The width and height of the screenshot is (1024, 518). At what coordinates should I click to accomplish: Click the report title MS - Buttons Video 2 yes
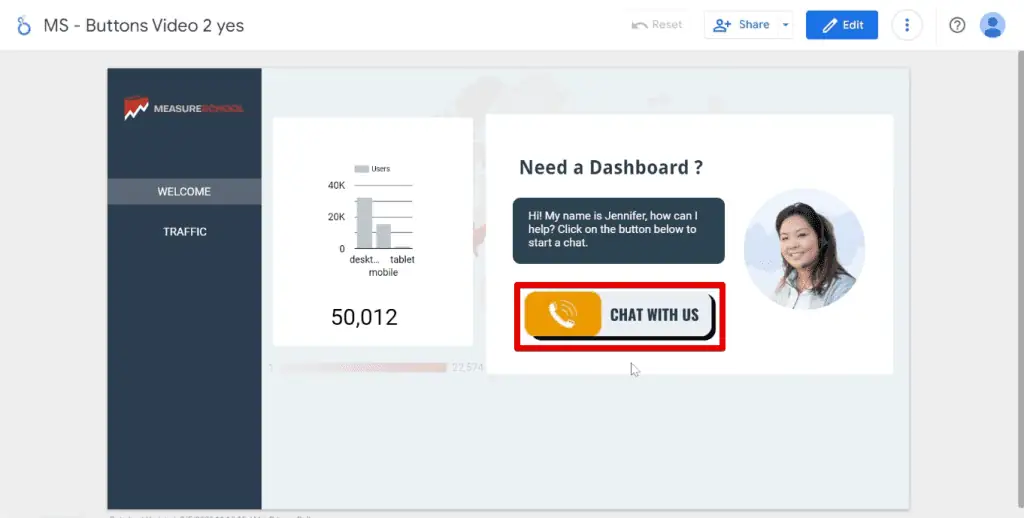144,25
